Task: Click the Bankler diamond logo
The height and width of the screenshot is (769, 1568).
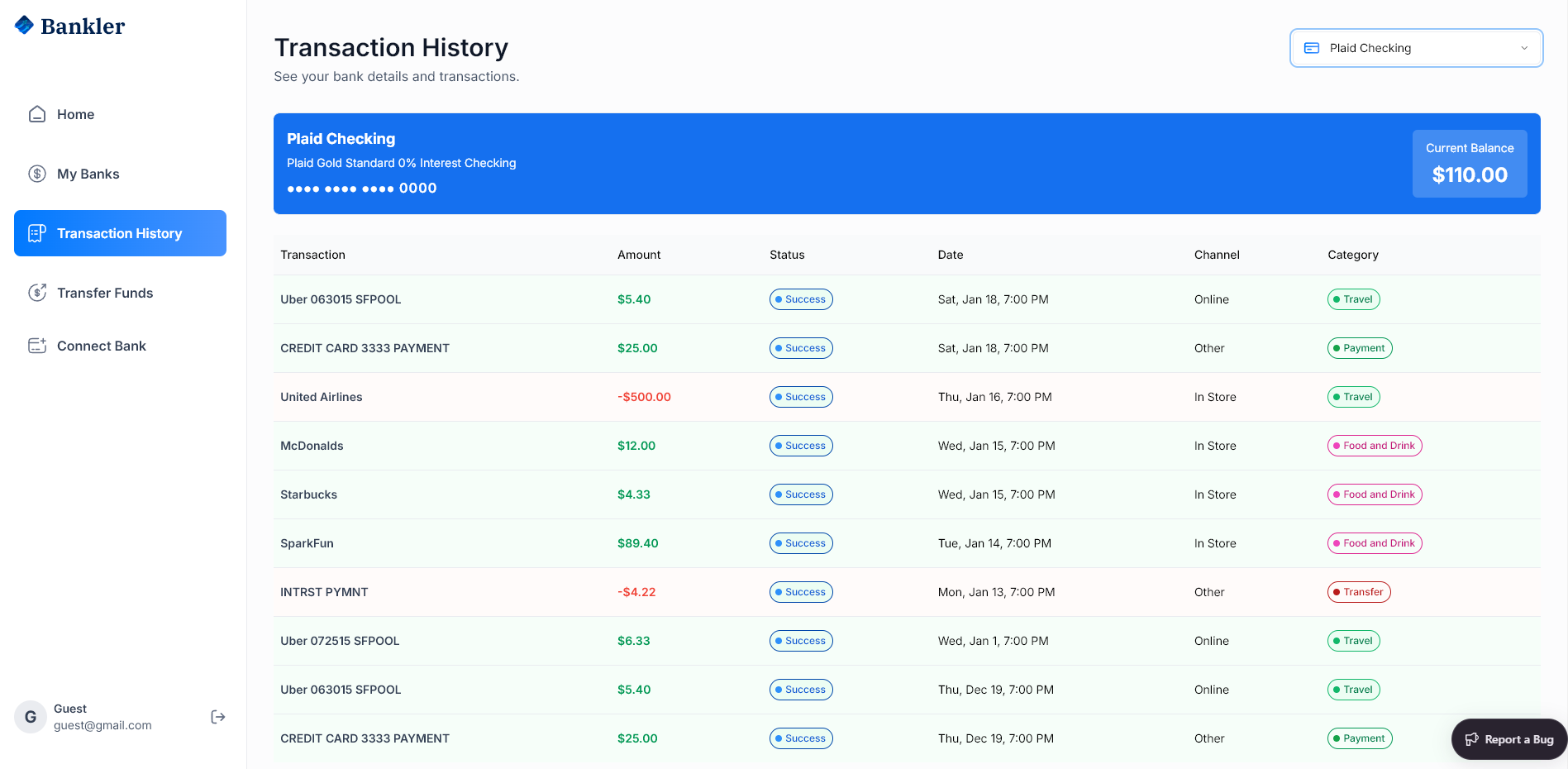Action: coord(26,25)
